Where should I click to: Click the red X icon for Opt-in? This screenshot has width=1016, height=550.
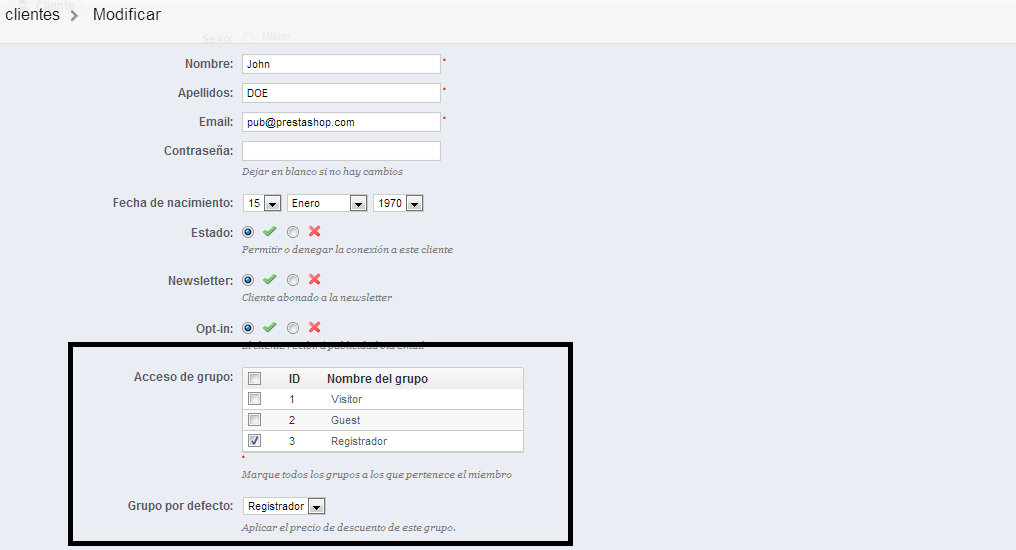coord(314,327)
